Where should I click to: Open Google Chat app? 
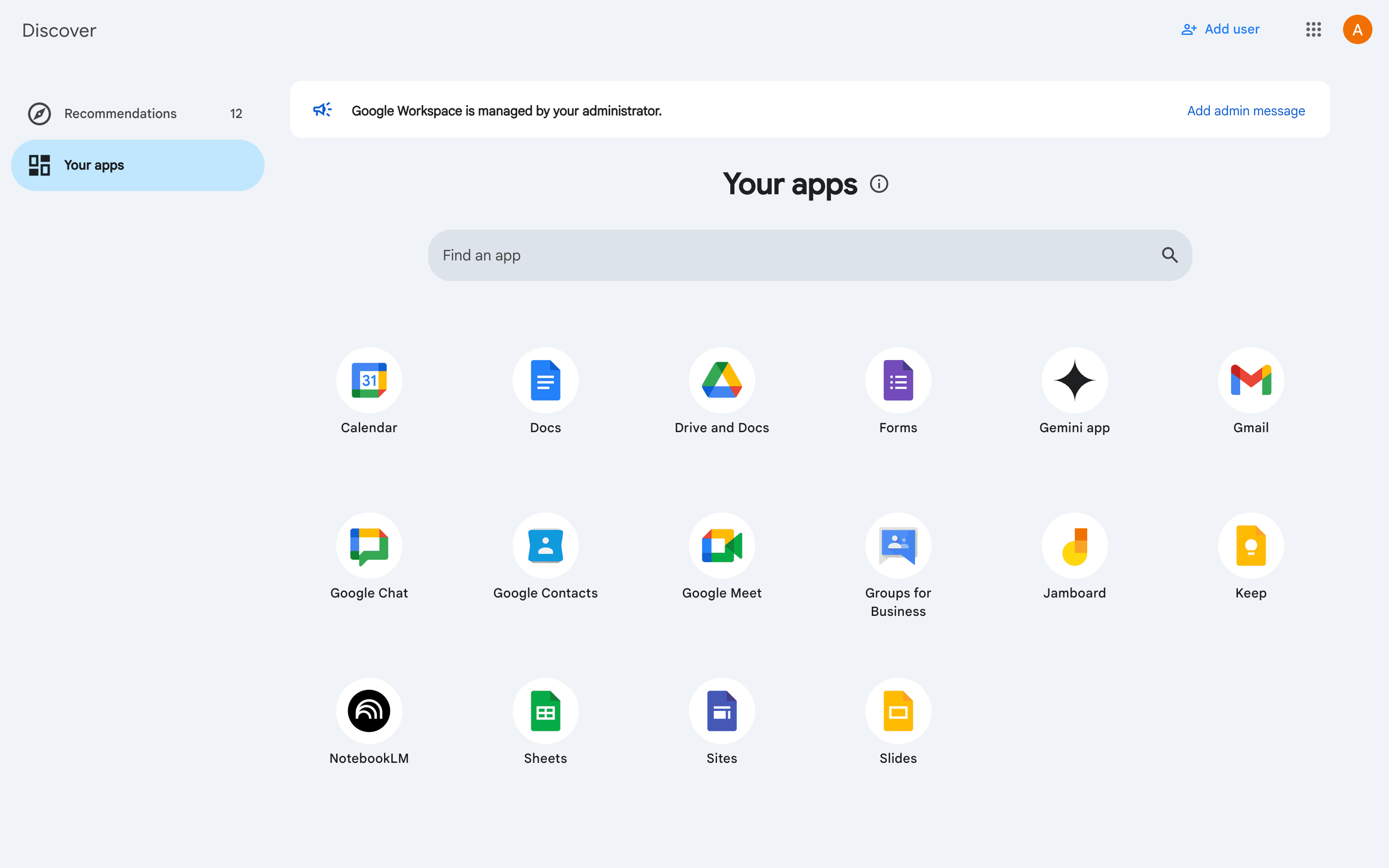369,546
